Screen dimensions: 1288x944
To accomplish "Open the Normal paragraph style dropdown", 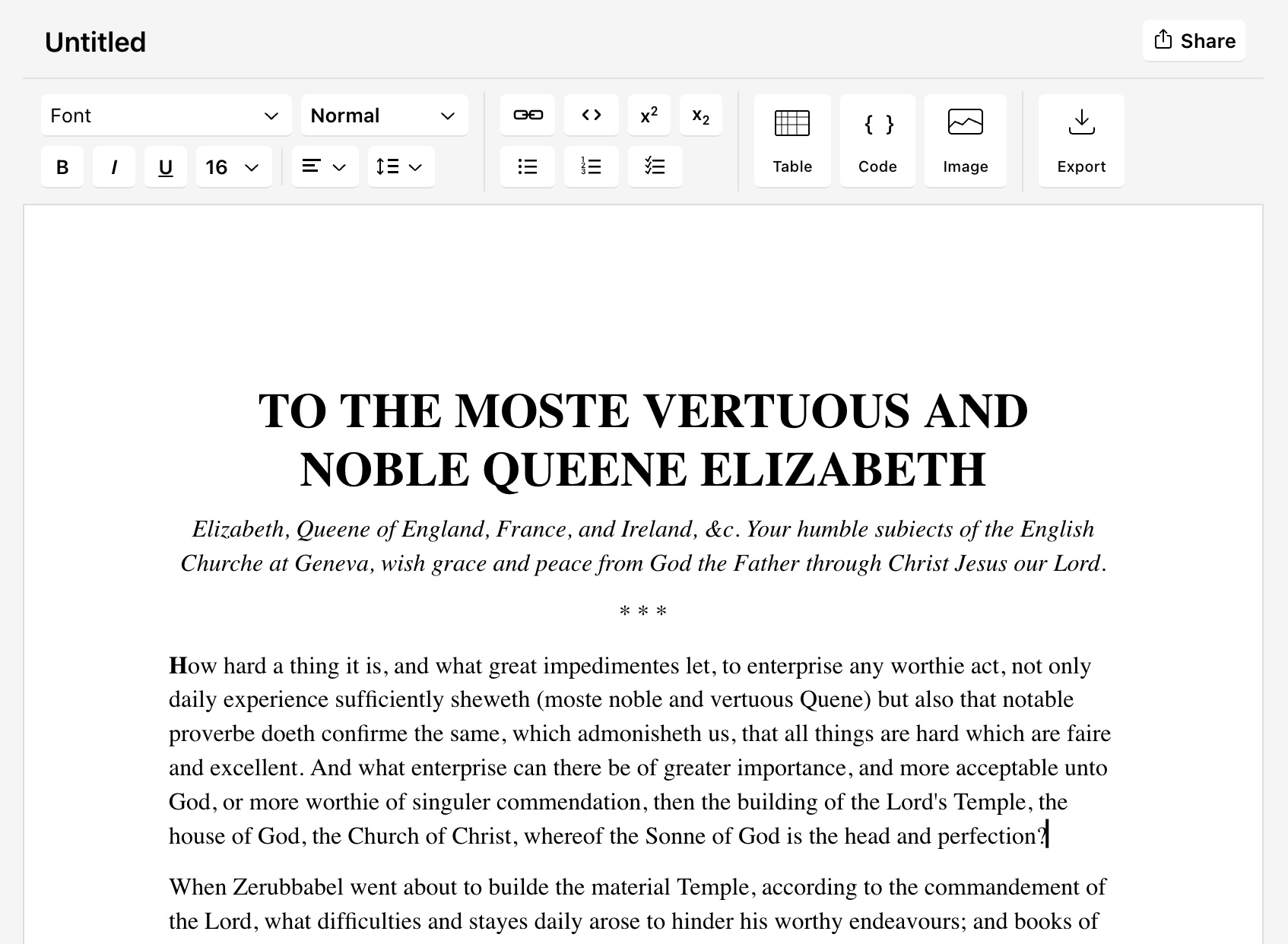I will tap(384, 116).
